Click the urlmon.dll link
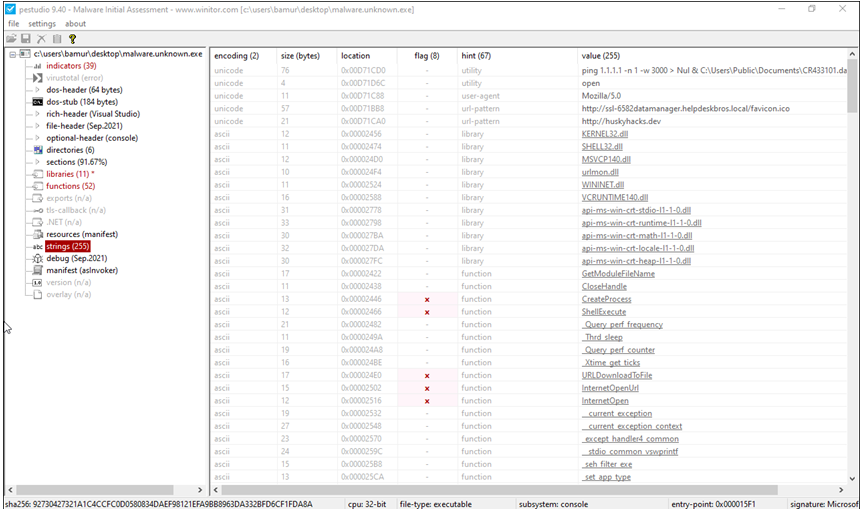864x512 pixels. tap(600, 172)
